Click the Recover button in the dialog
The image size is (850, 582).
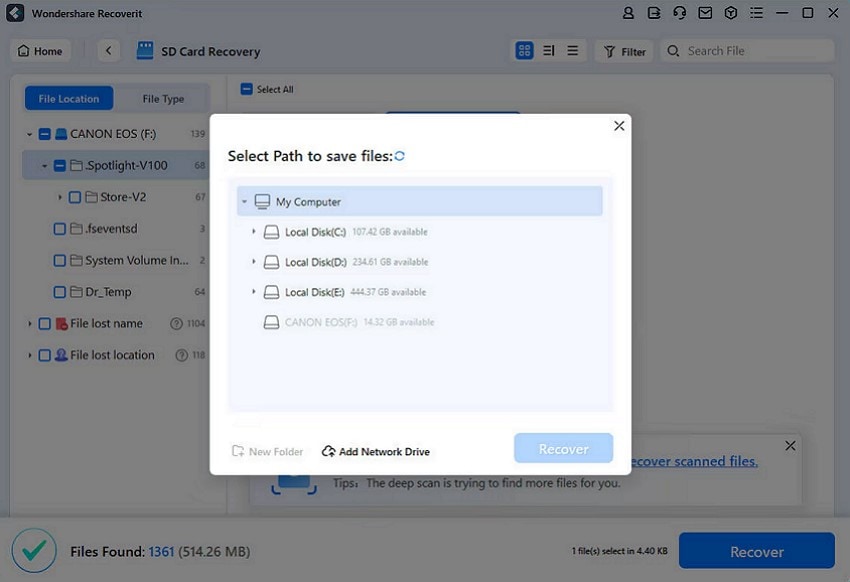(x=563, y=448)
